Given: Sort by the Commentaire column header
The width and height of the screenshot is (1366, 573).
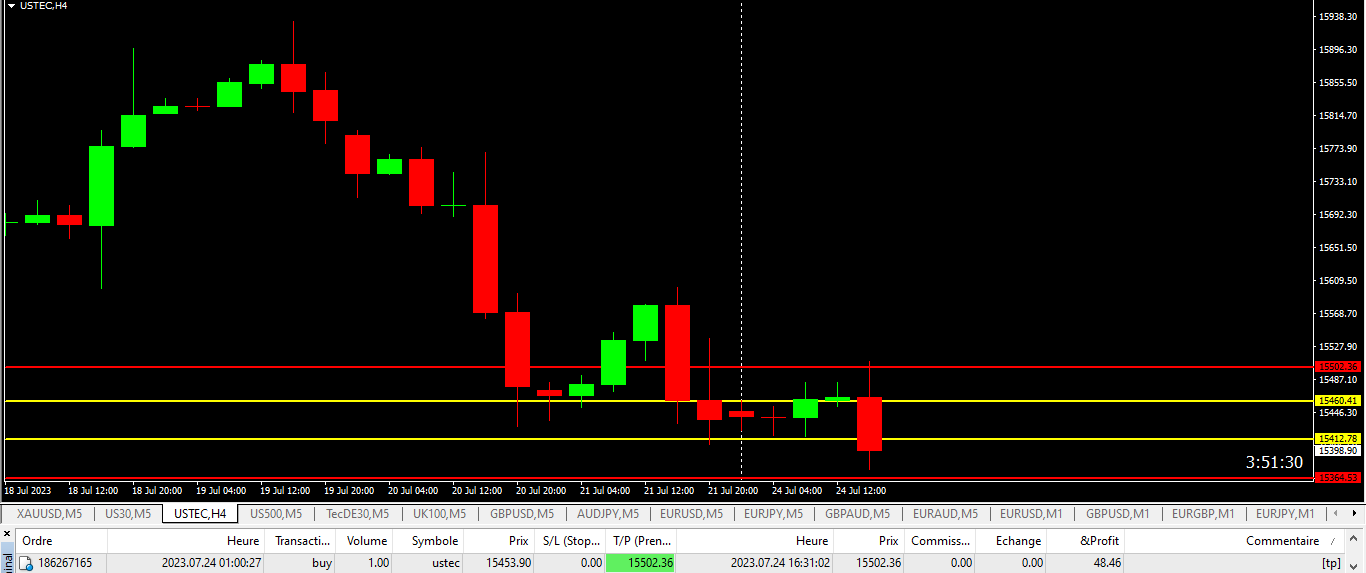Looking at the screenshot, I should click(x=1235, y=541).
